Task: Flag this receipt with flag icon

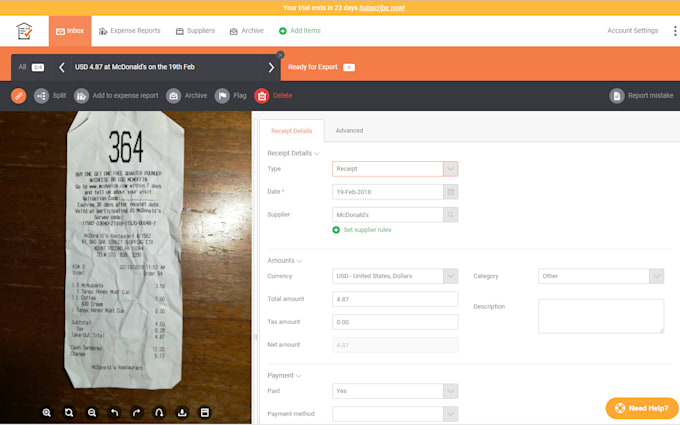Action: coord(222,96)
